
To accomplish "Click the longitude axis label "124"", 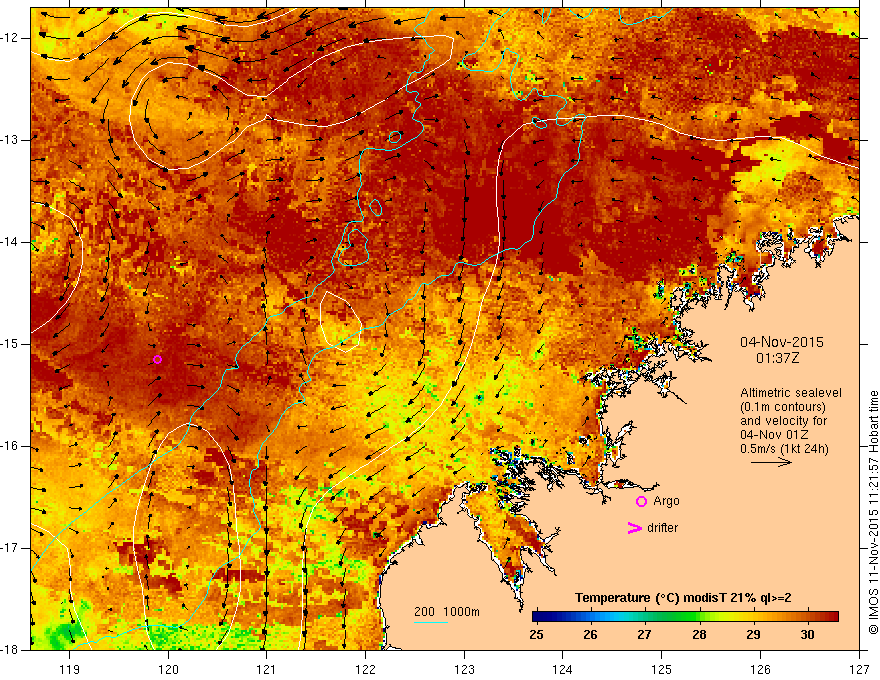I will [x=563, y=669].
